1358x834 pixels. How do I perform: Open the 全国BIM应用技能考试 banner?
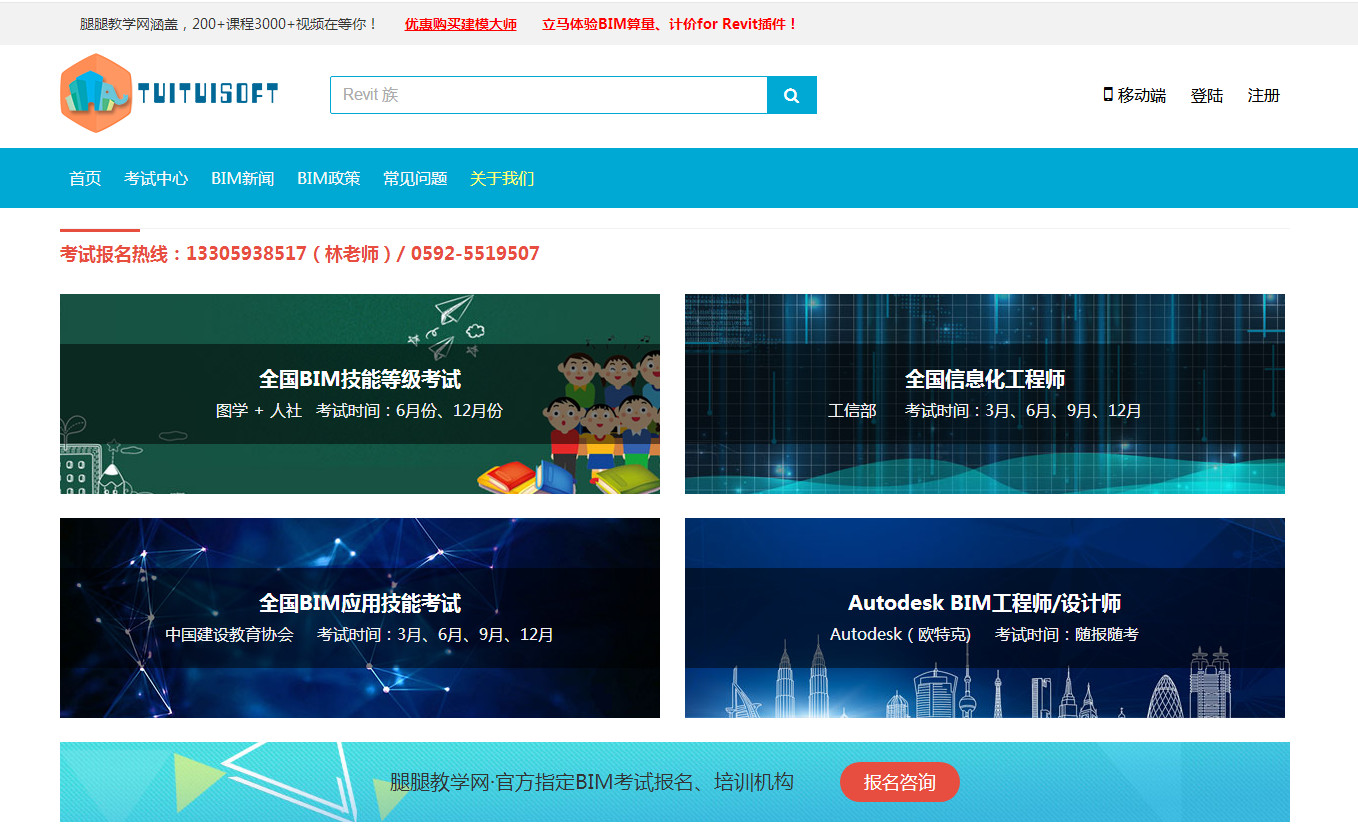360,618
